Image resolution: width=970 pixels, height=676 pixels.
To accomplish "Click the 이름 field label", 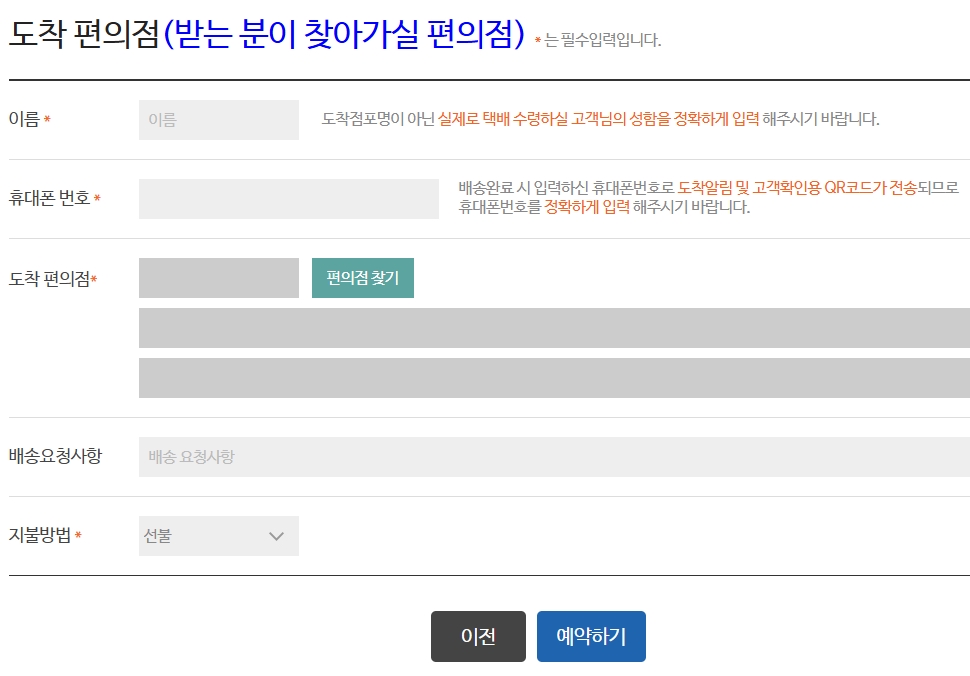I will coord(25,119).
